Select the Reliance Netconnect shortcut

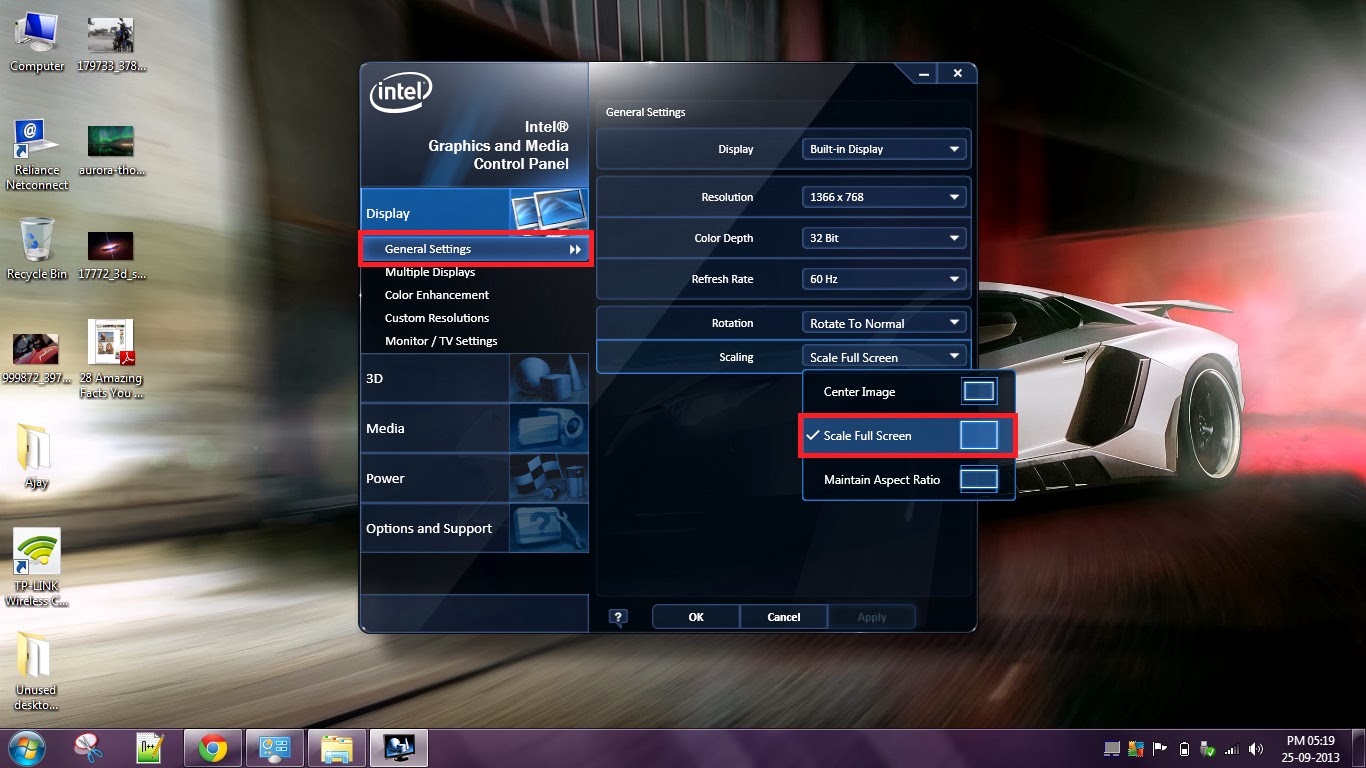pos(37,155)
